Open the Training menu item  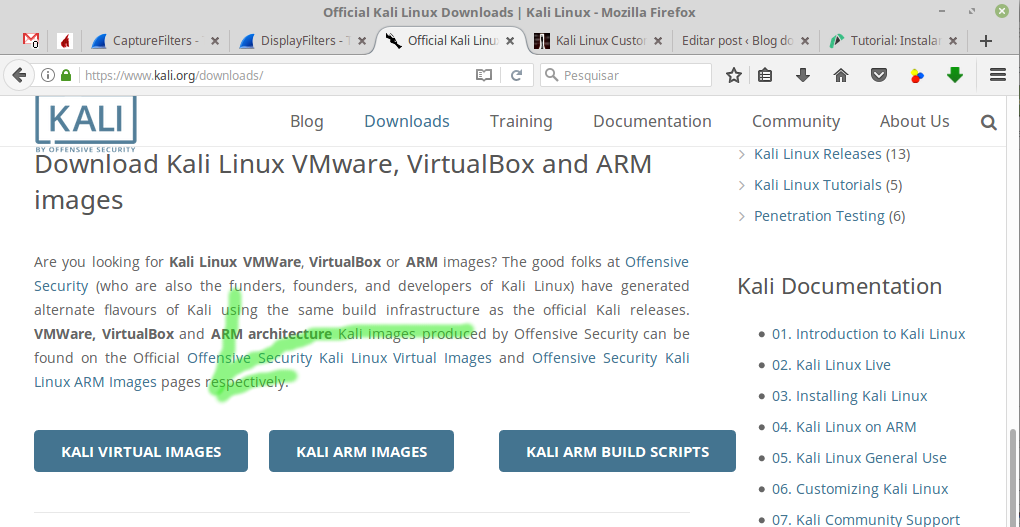[521, 122]
